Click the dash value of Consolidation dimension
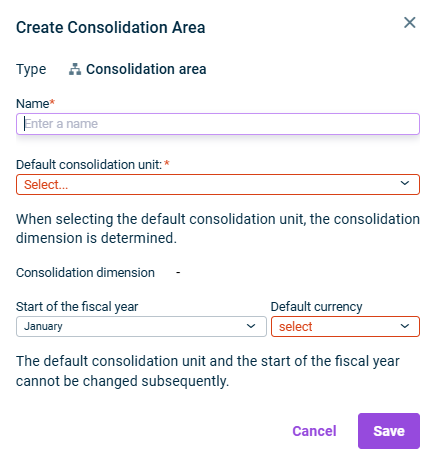Viewport: 435px width, 467px height. click(178, 273)
